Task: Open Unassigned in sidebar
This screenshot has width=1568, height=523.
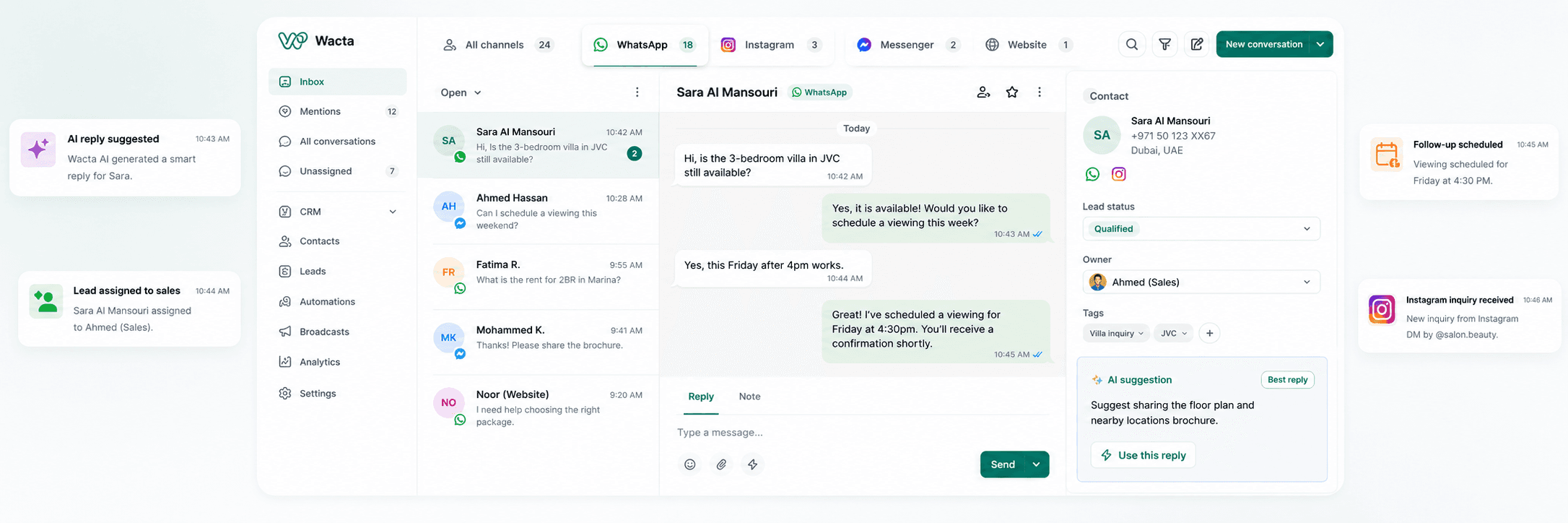Action: pos(338,171)
